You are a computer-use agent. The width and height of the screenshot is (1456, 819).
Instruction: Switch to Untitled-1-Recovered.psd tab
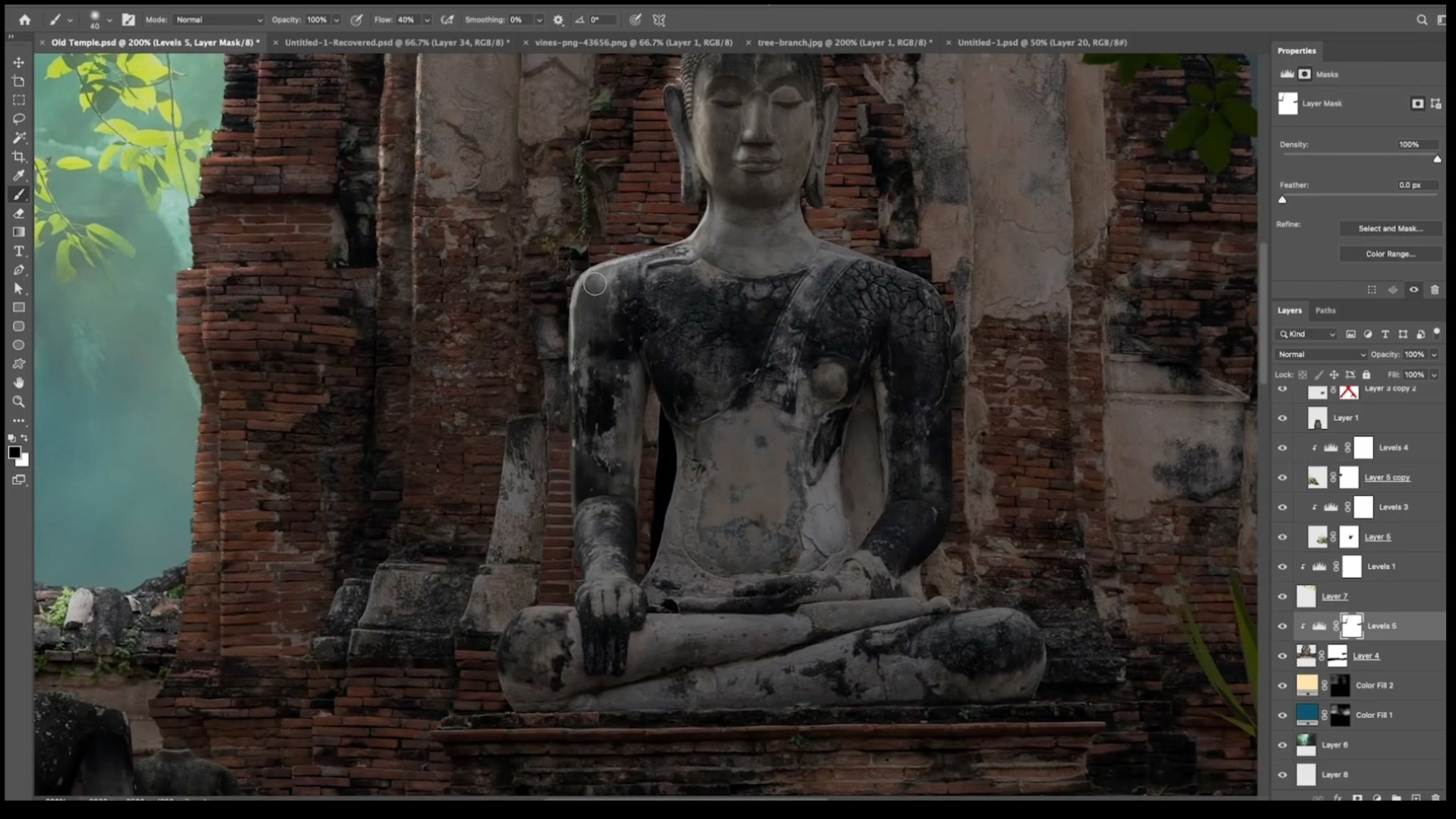pos(397,42)
